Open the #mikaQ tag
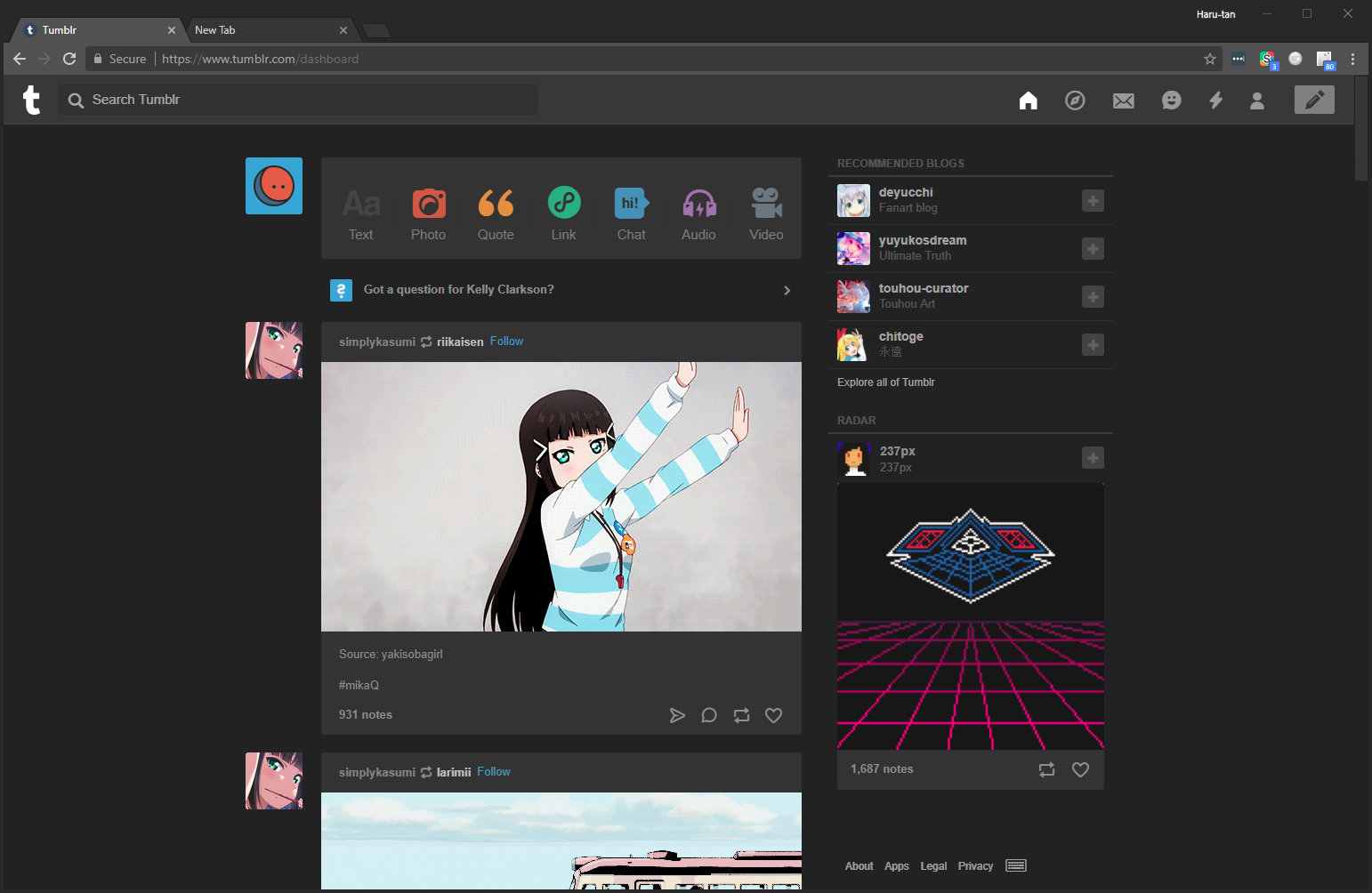 359,685
